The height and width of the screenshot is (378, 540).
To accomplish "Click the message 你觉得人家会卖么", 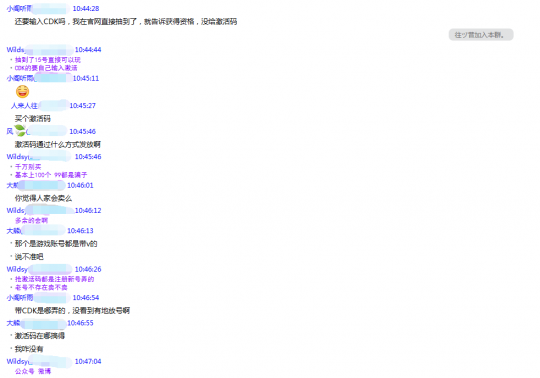I will (43, 198).
